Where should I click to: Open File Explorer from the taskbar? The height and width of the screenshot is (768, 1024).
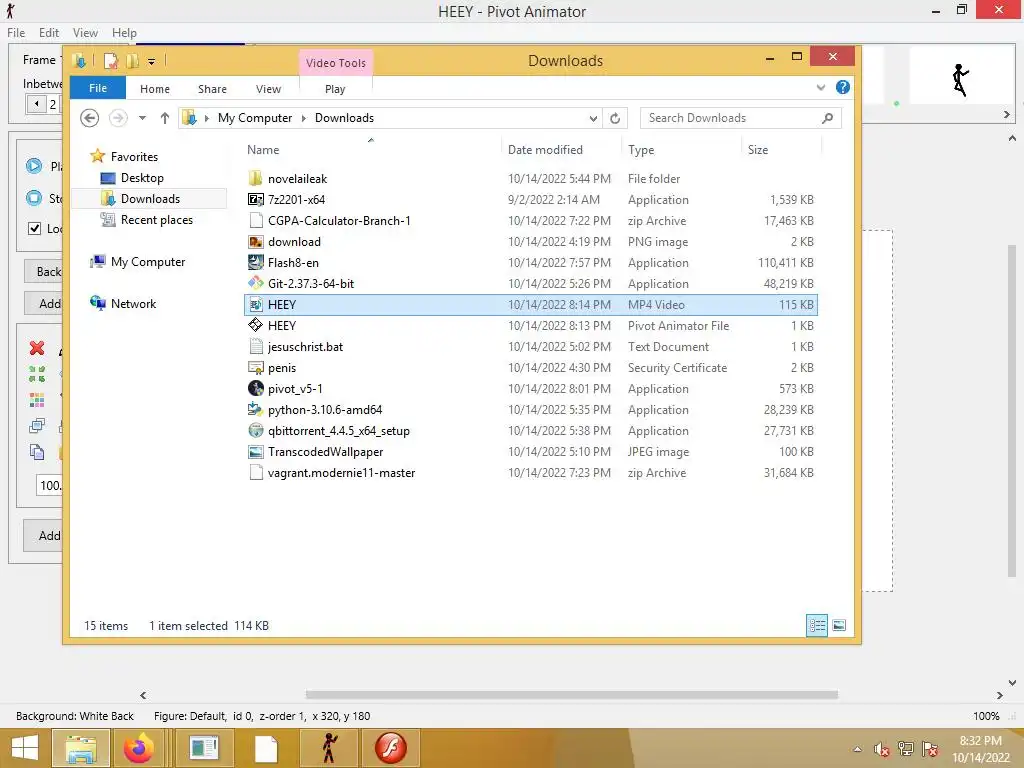point(80,748)
